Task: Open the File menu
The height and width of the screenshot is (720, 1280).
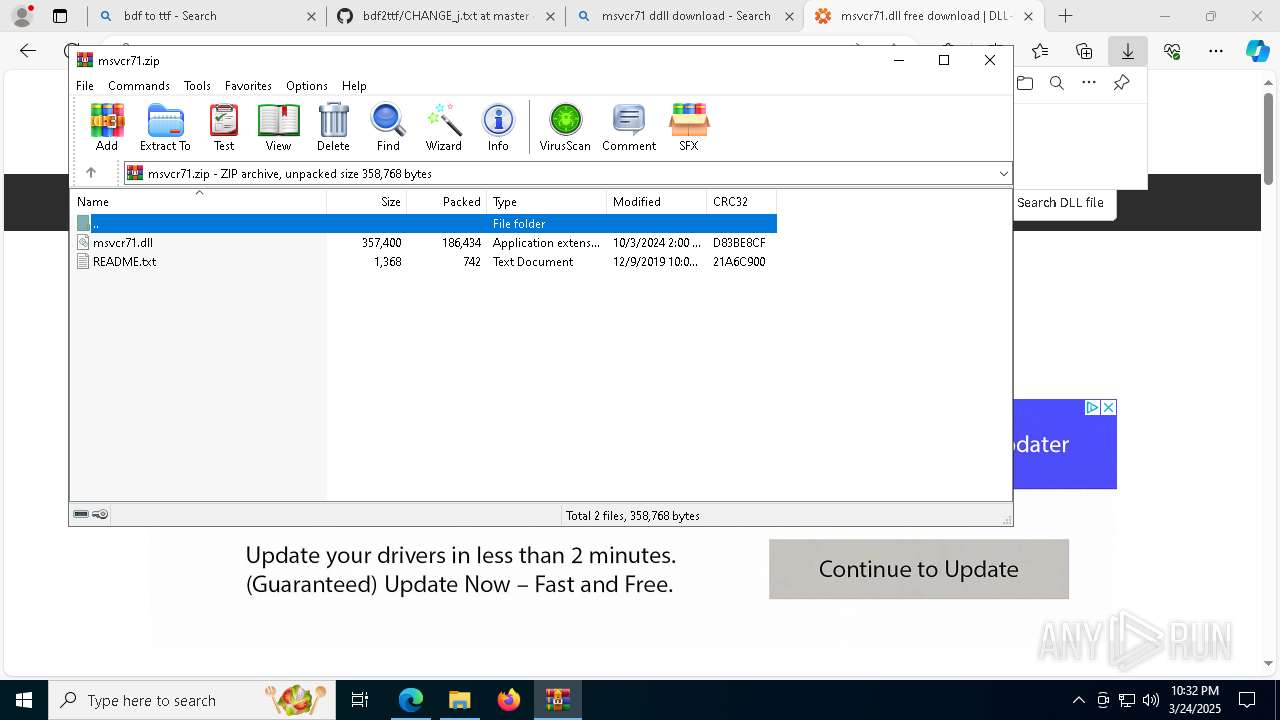Action: point(85,86)
